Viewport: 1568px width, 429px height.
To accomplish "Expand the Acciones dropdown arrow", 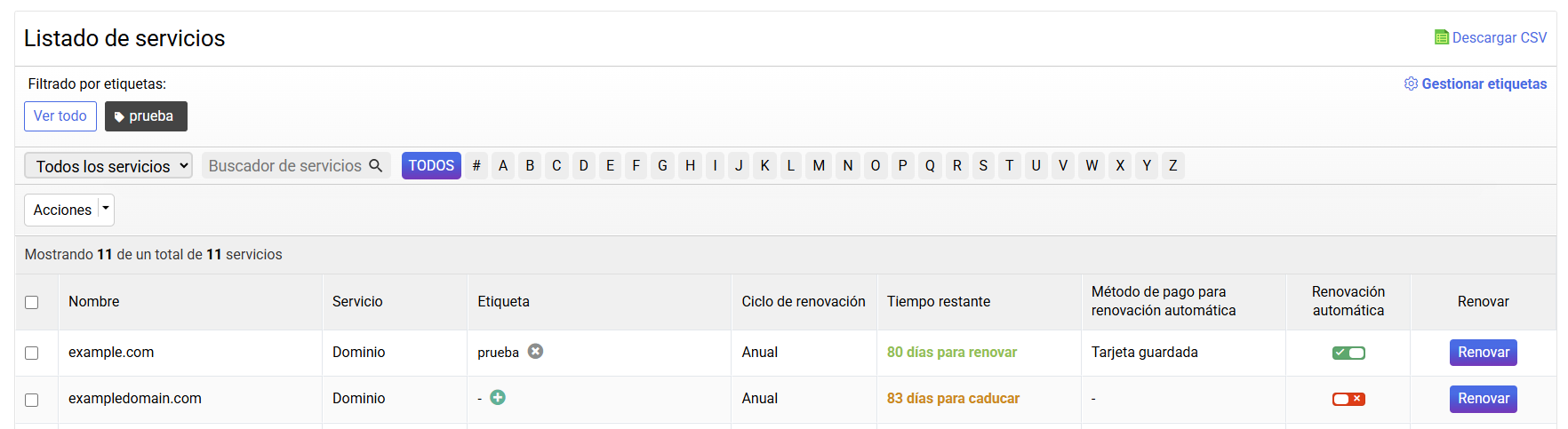I will [106, 210].
